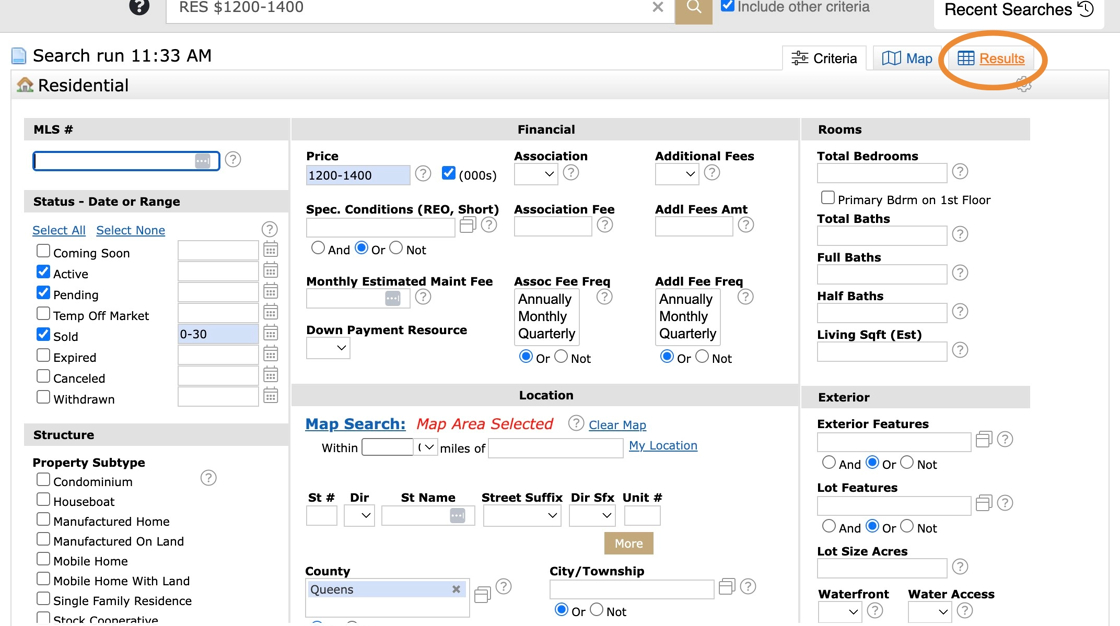Open lookup icon beside County list
Image resolution: width=1120 pixels, height=626 pixels.
click(482, 595)
